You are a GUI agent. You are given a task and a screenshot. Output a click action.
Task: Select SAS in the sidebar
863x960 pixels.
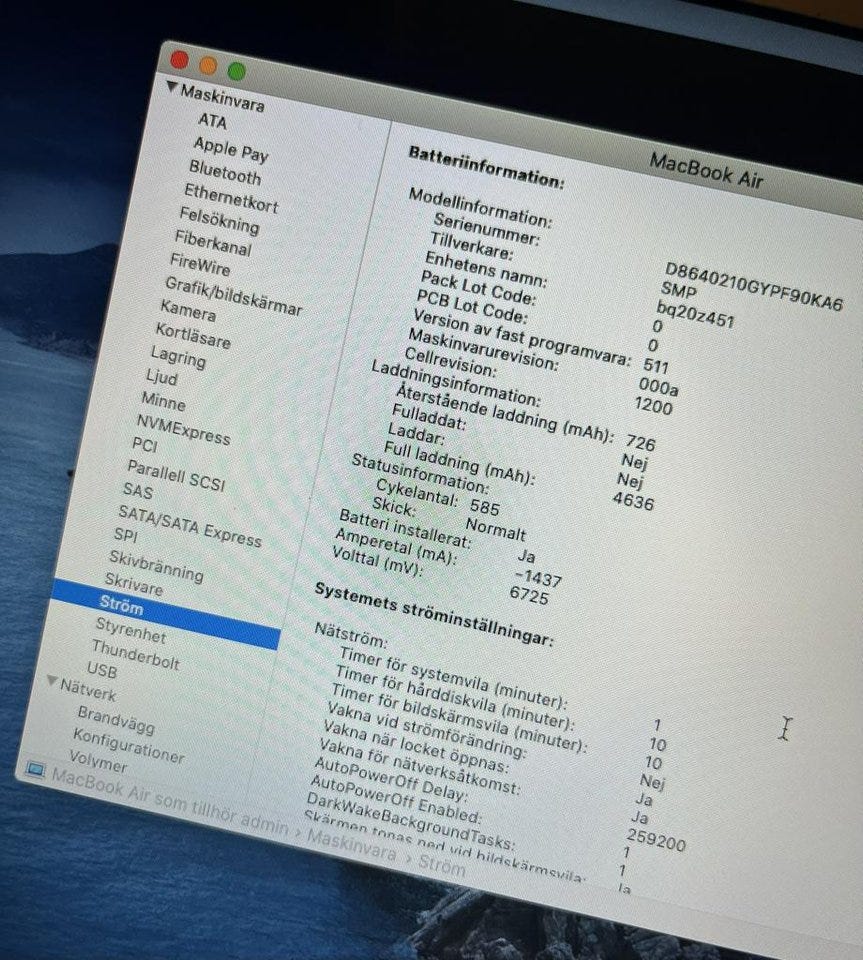tap(138, 490)
